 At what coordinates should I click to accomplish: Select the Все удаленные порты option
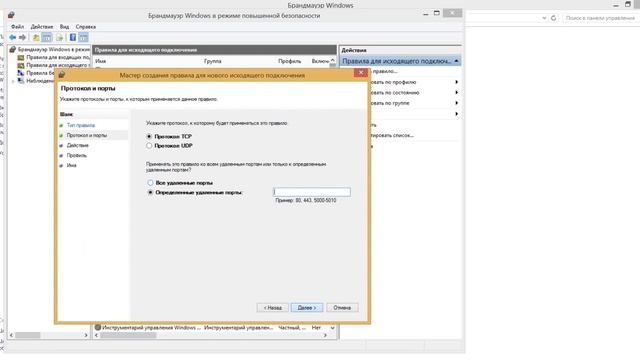click(x=150, y=183)
